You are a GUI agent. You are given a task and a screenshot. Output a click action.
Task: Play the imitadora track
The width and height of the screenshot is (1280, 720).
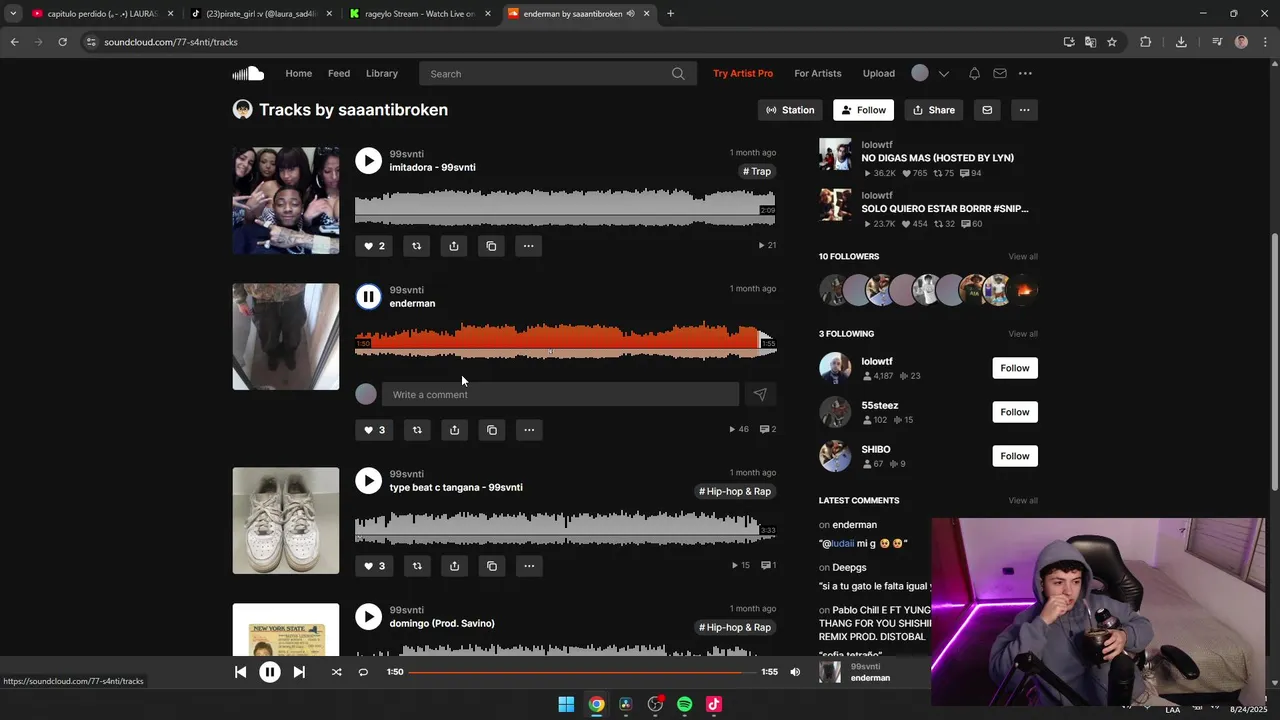369,161
